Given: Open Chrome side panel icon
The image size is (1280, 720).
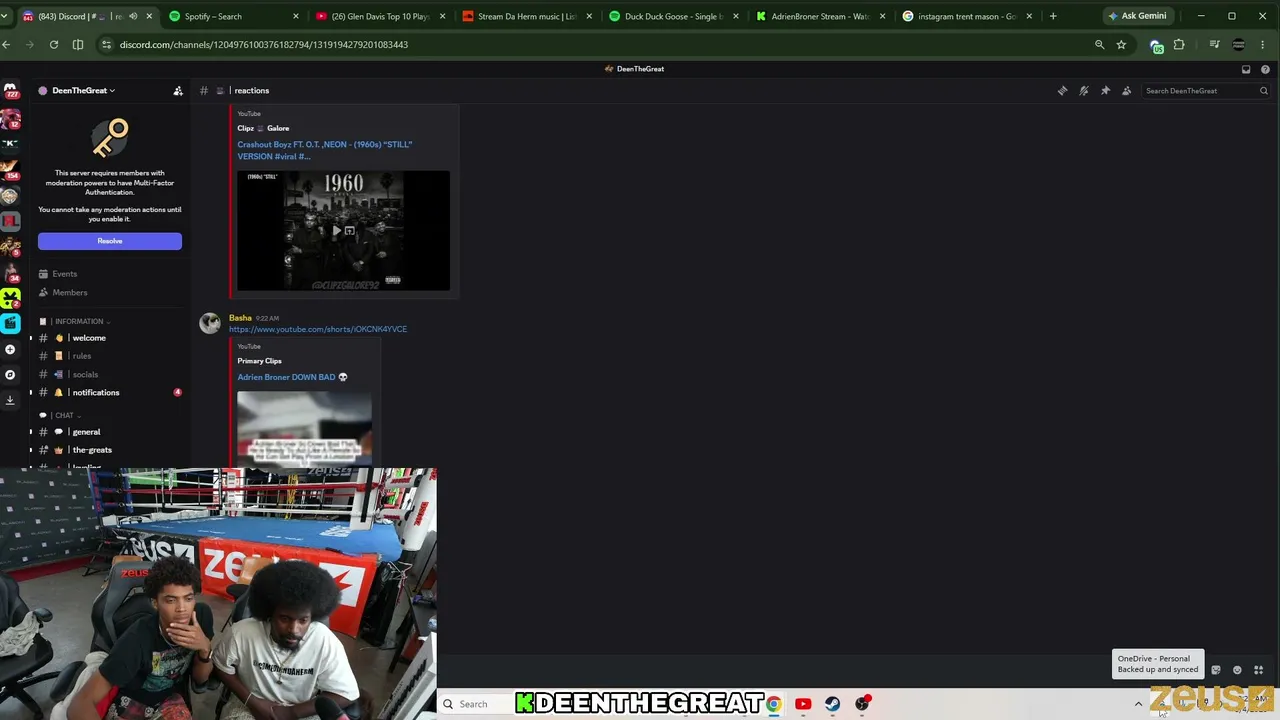Looking at the screenshot, I should 78,44.
